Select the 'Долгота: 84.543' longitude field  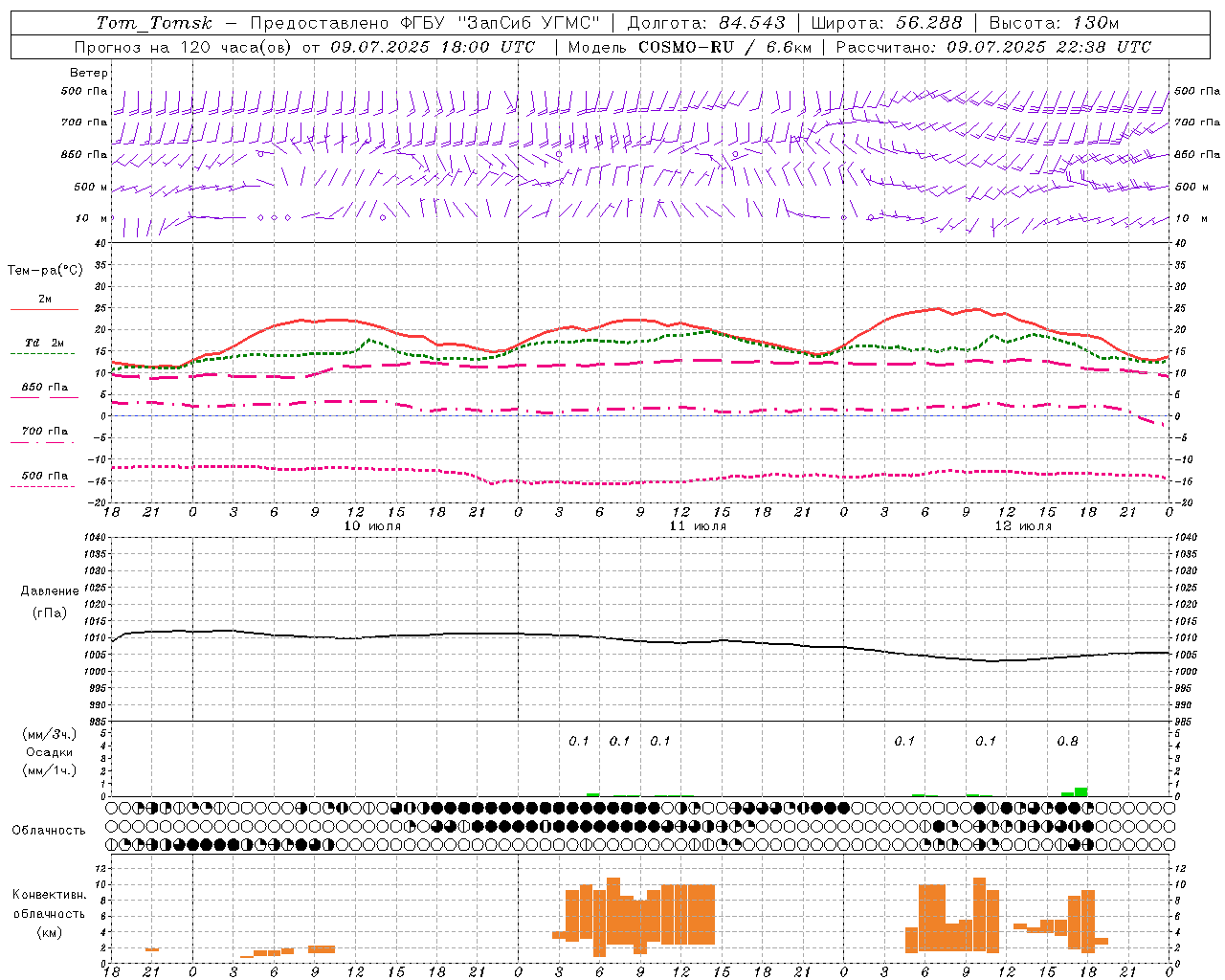click(x=706, y=23)
